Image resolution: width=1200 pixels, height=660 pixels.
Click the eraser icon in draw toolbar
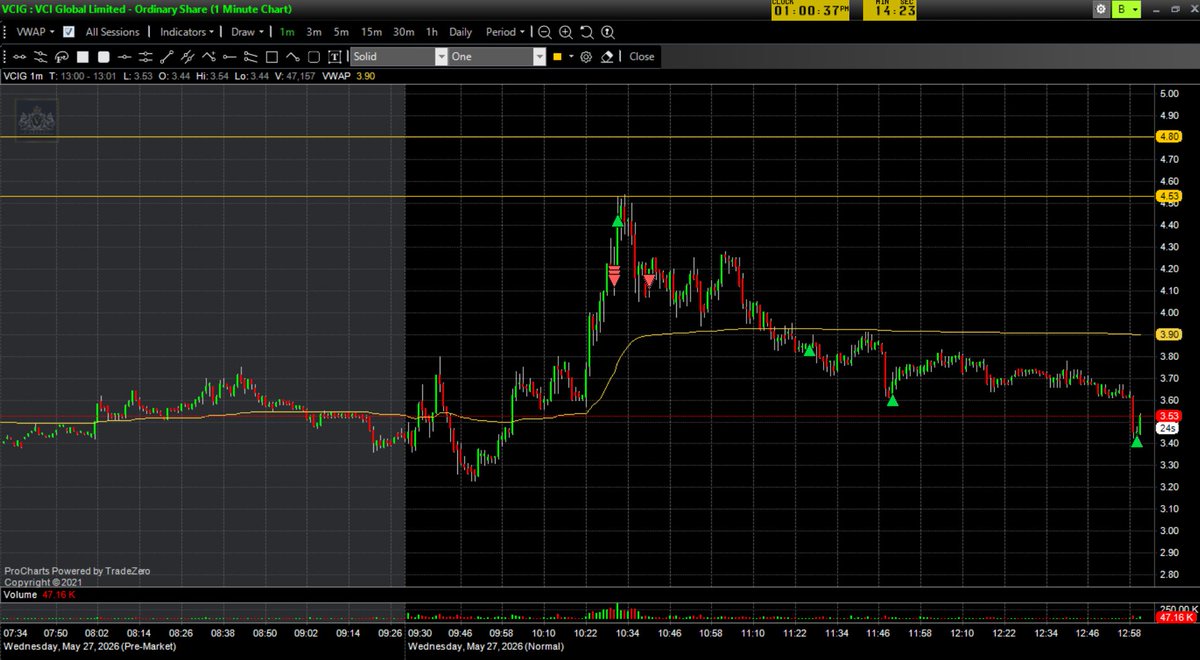(606, 57)
